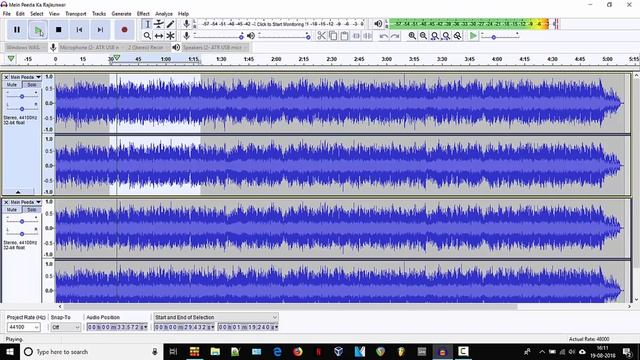Screen dimensions: 640x360
Task: Open the lower track's name dropdown menu
Action: [26, 202]
